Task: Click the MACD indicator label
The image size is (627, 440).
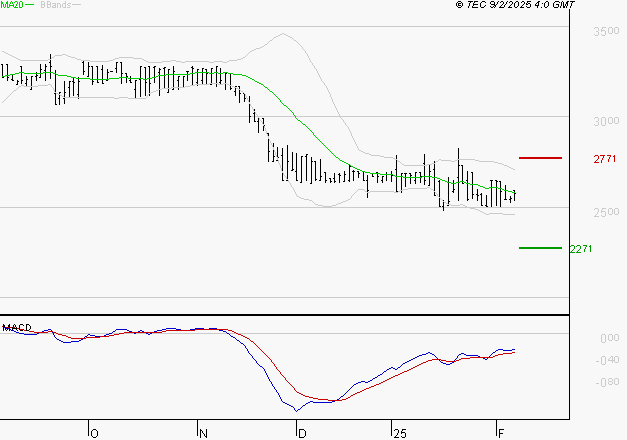Action: click(x=17, y=328)
